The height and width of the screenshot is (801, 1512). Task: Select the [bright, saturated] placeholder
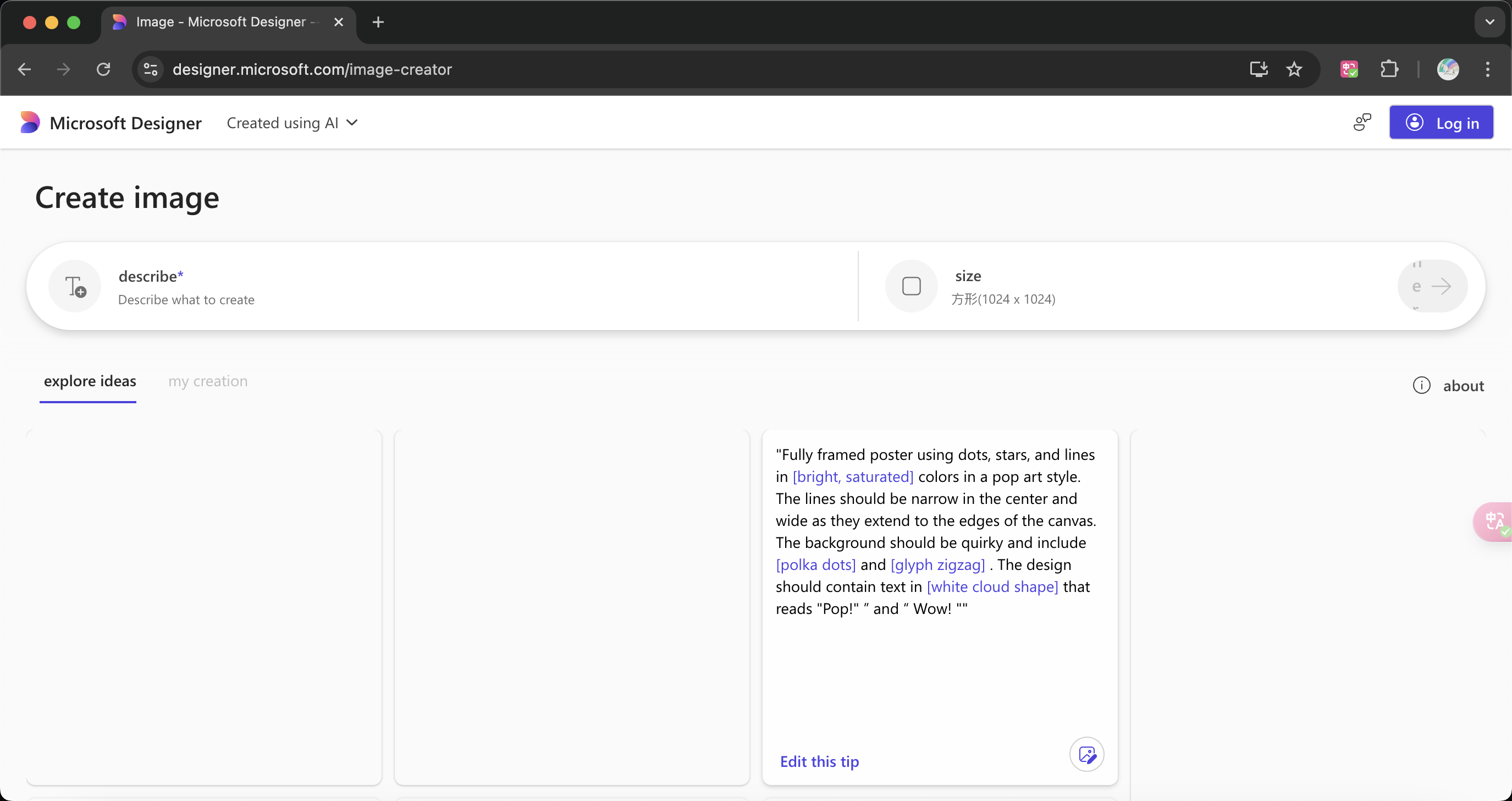click(x=853, y=476)
